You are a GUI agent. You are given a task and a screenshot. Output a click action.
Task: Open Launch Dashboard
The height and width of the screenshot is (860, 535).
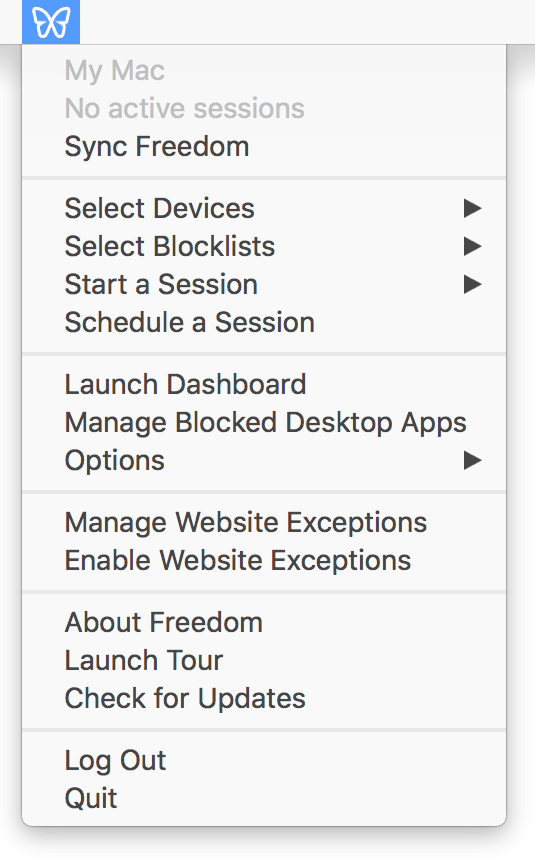point(264,384)
